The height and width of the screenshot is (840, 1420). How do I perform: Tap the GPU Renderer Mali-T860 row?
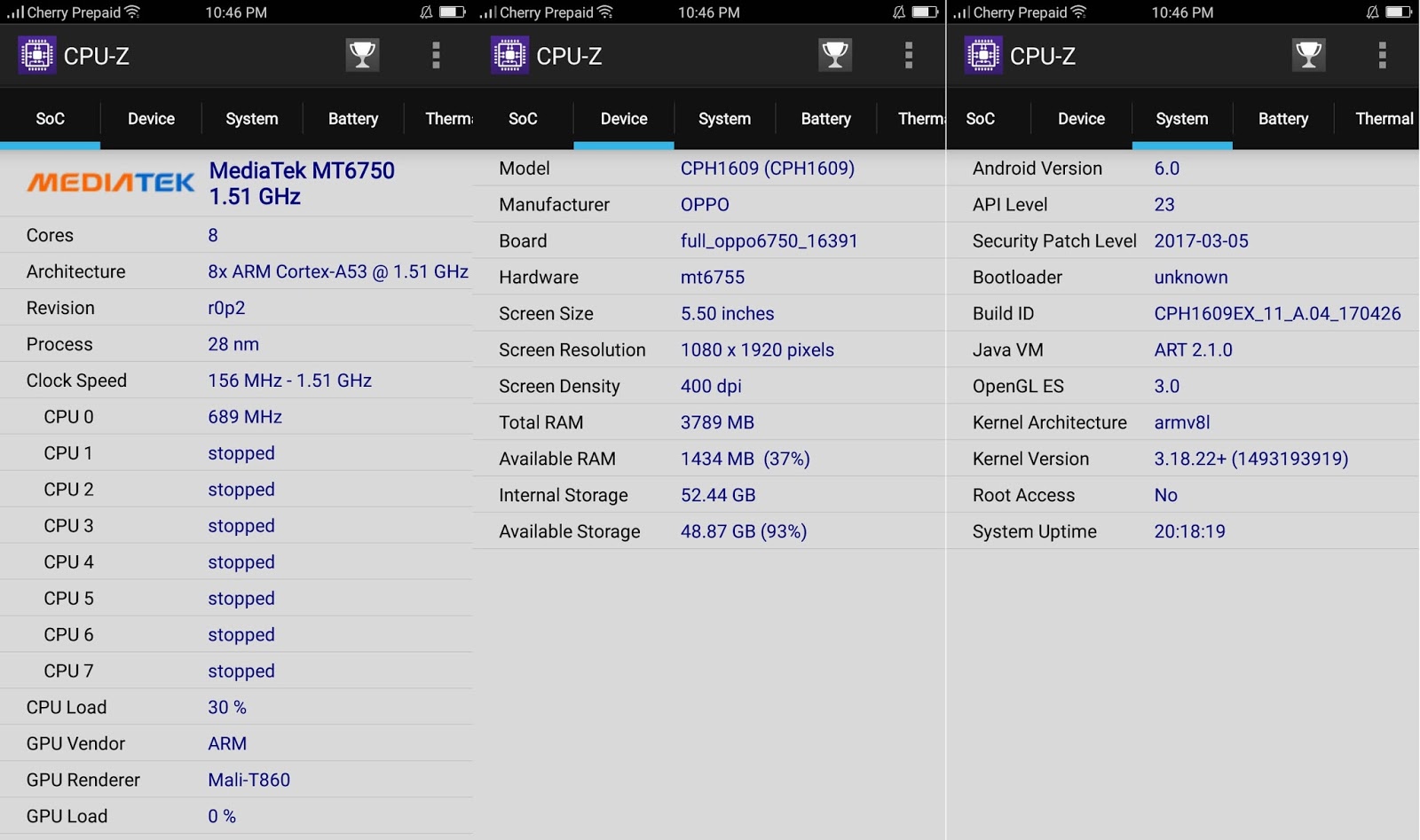point(236,780)
